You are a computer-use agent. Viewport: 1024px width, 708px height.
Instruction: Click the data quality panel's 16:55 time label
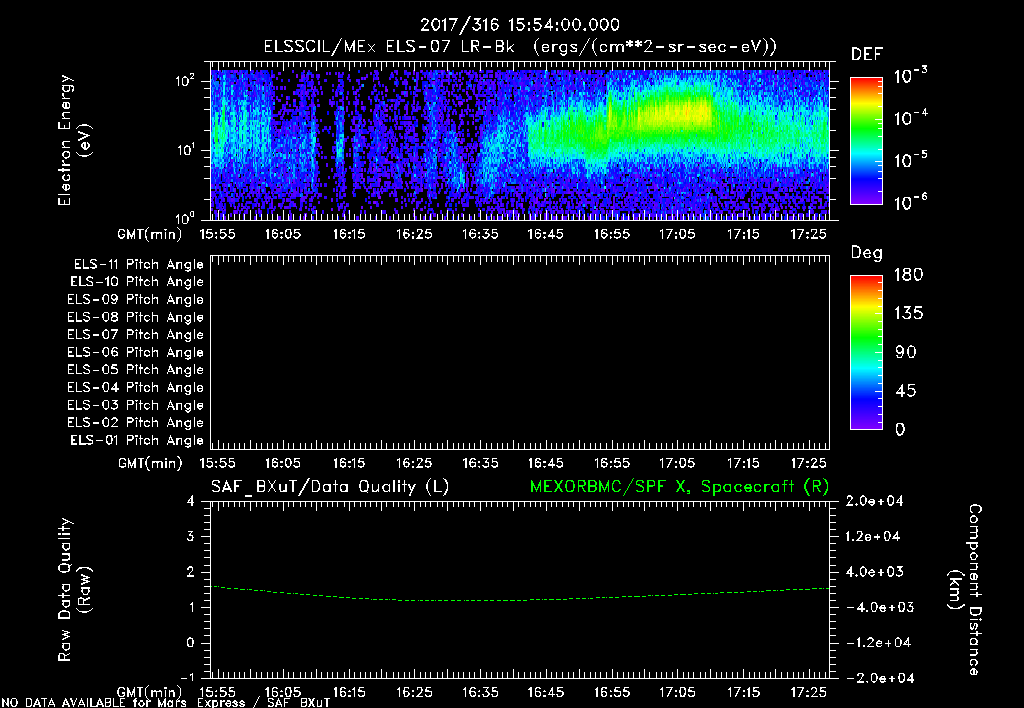[x=612, y=692]
